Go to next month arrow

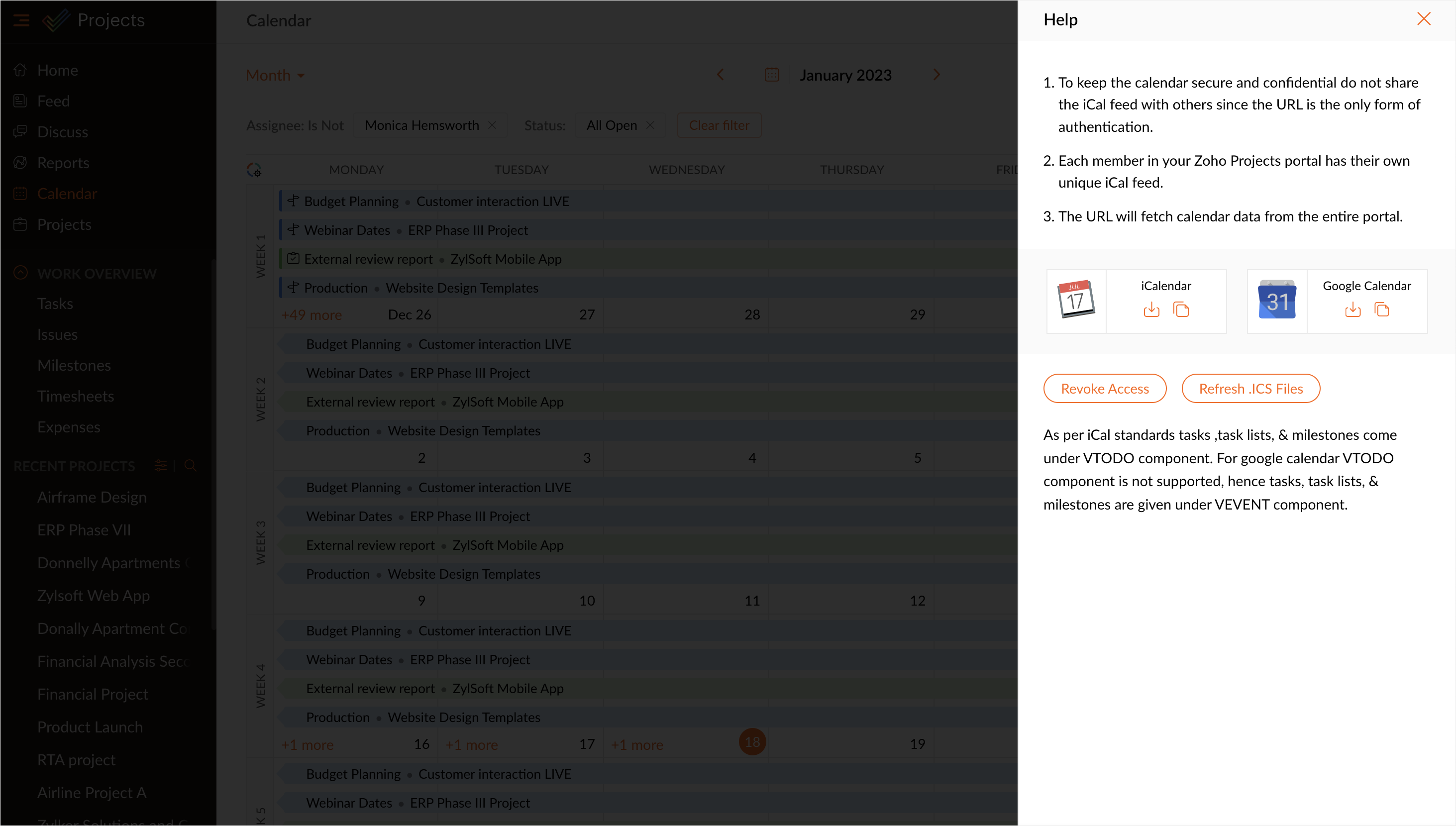click(936, 75)
